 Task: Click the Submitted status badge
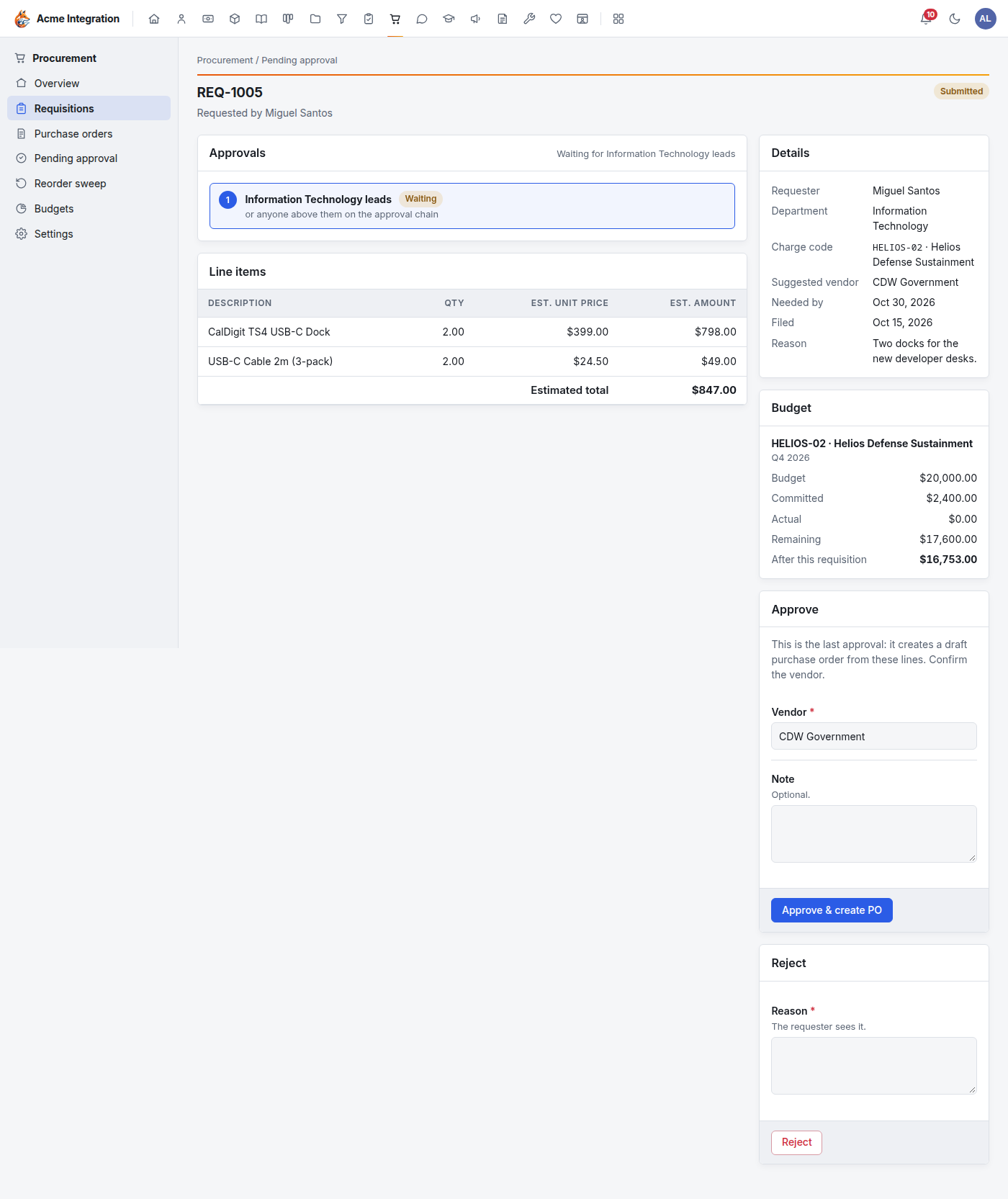click(961, 91)
